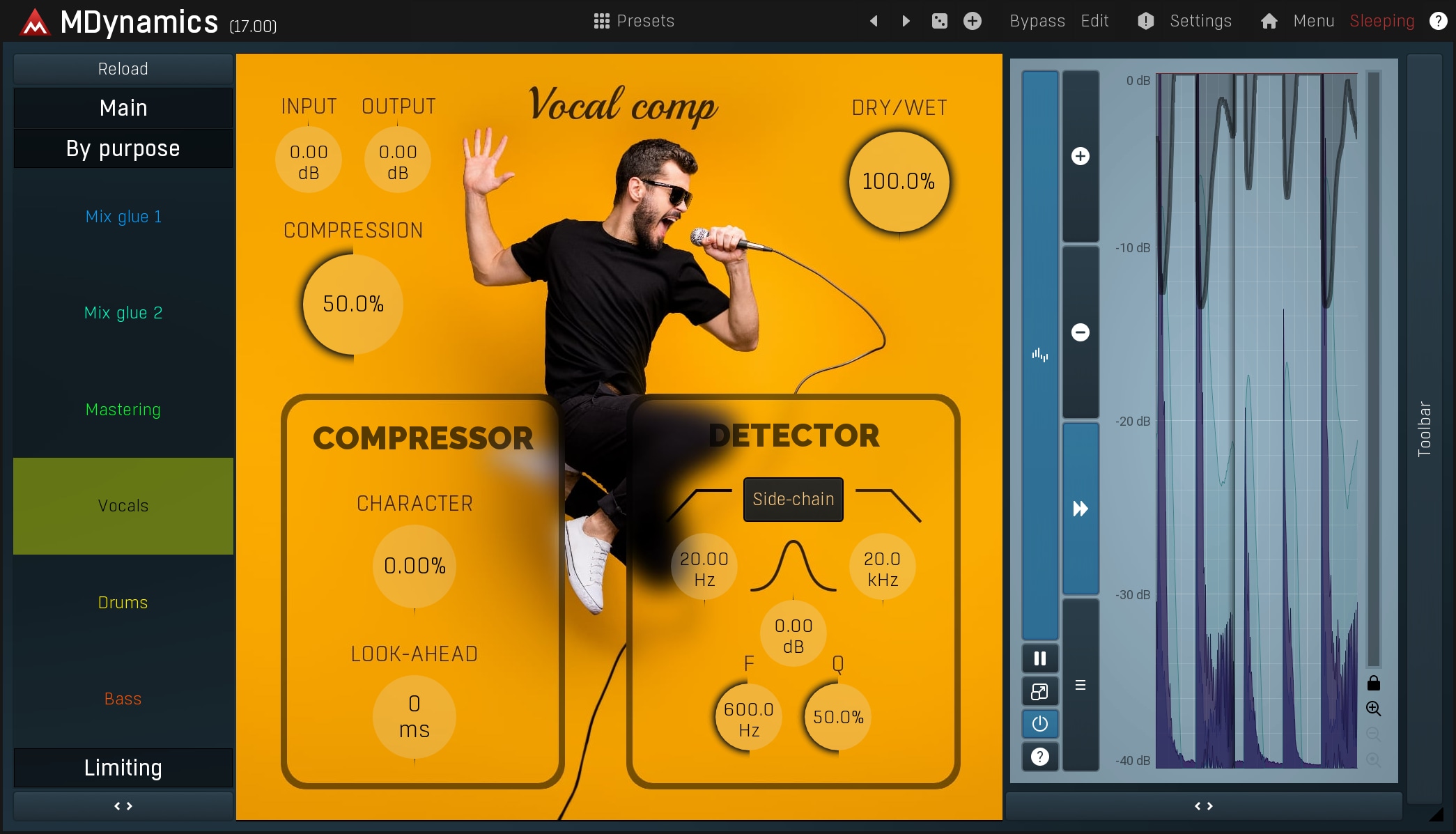Toggle the meter power button
This screenshot has height=834, width=1456.
[1039, 724]
